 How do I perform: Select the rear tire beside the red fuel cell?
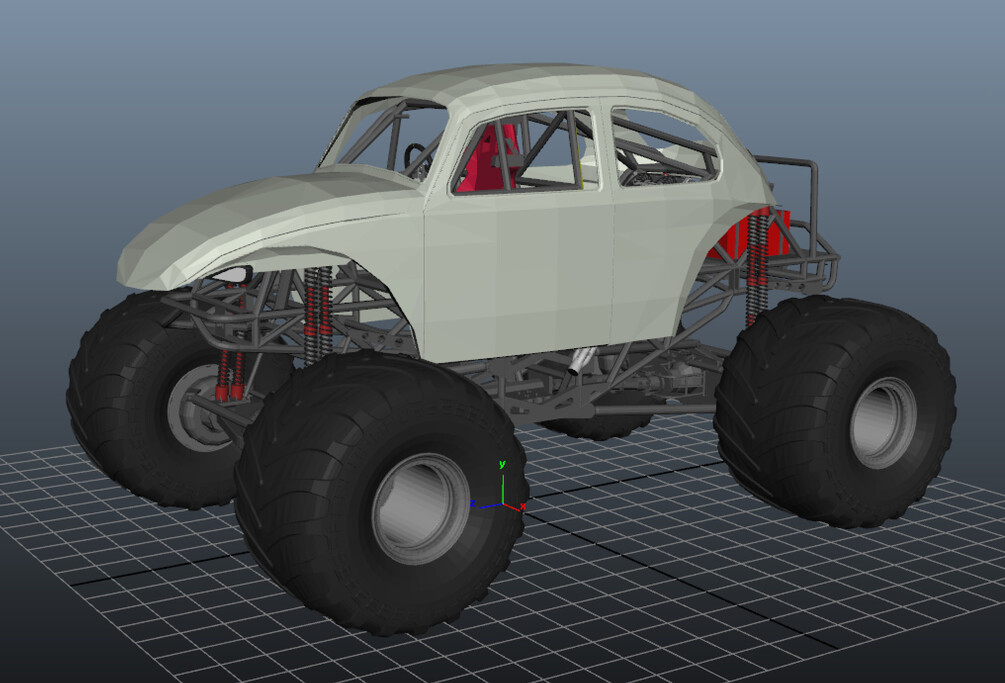click(x=833, y=410)
